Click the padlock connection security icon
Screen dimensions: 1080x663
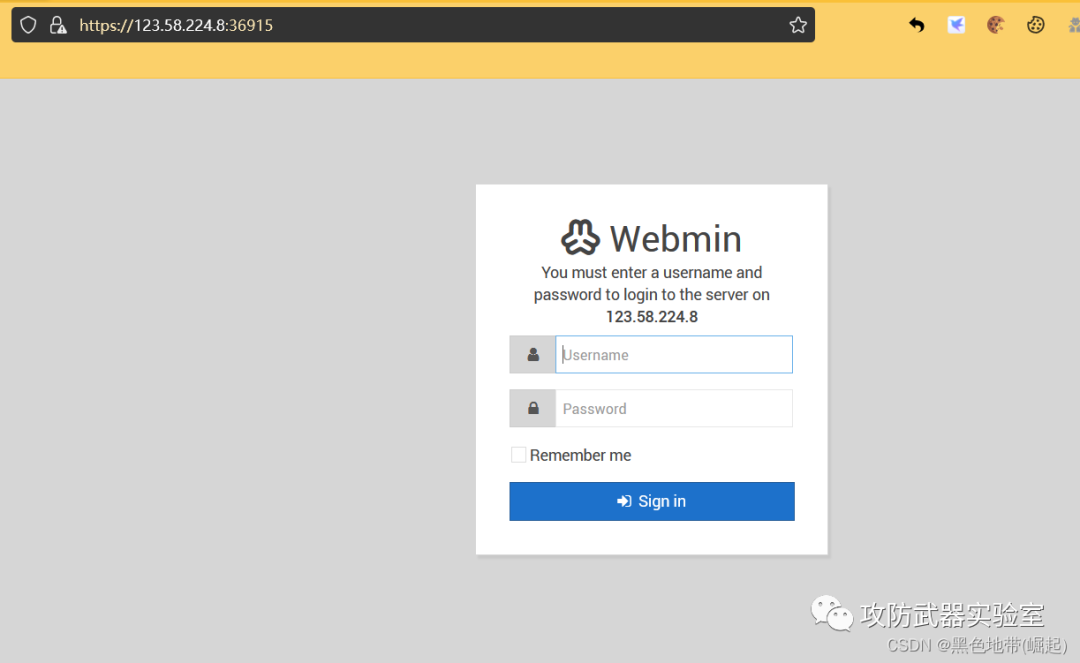[58, 25]
